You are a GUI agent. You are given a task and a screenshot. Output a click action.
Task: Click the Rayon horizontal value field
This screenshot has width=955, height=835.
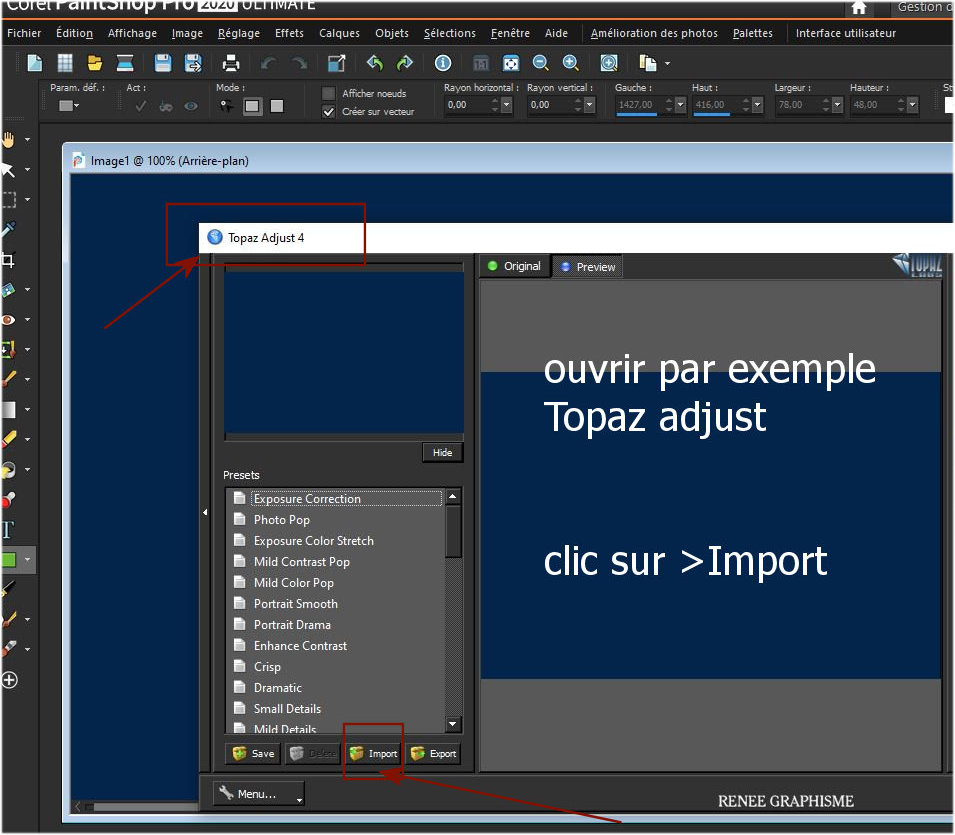point(467,105)
